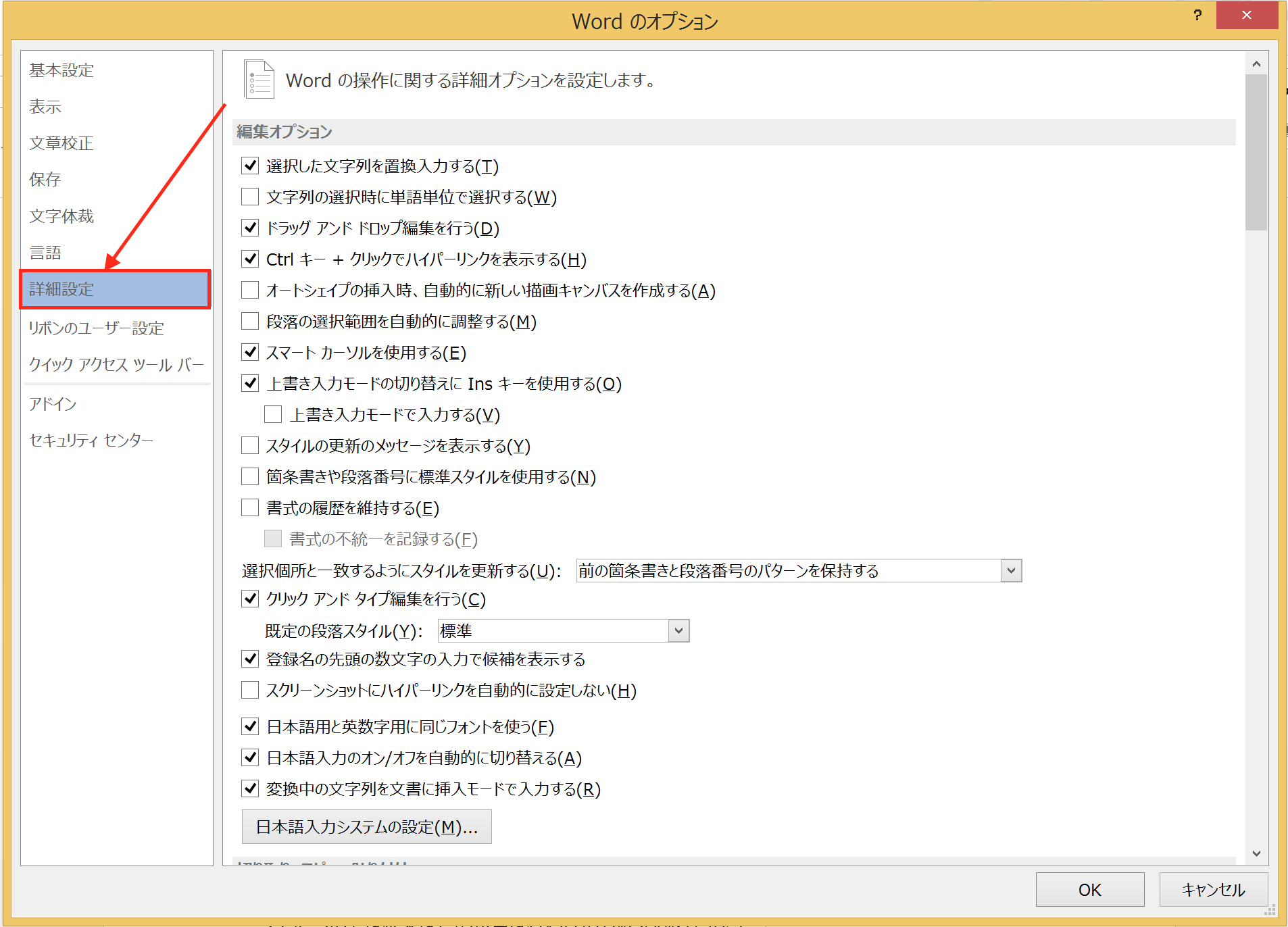Toggle ドラッグ アンド ドロップ編集を行う checkbox
The width and height of the screenshot is (1288, 927).
click(250, 228)
